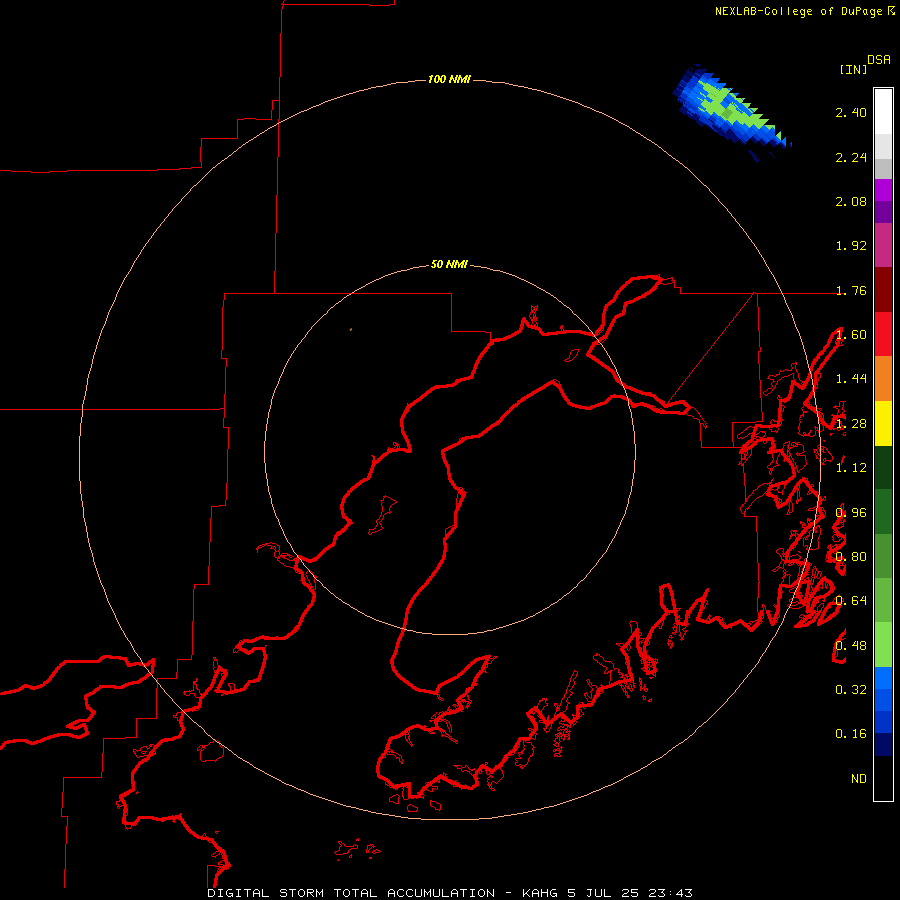Click the 0.96 legend value
The height and width of the screenshot is (900, 900).
851,513
